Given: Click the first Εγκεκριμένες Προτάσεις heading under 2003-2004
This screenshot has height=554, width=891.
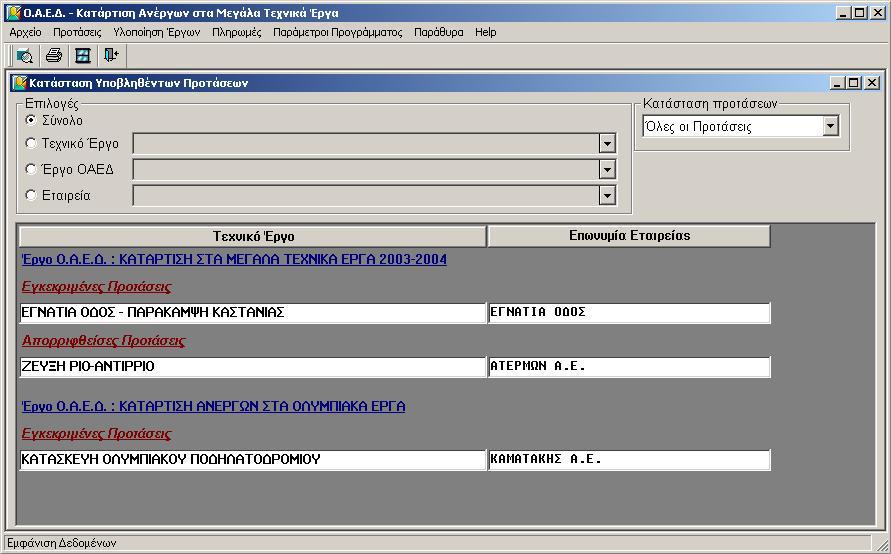Looking at the screenshot, I should click(97, 287).
